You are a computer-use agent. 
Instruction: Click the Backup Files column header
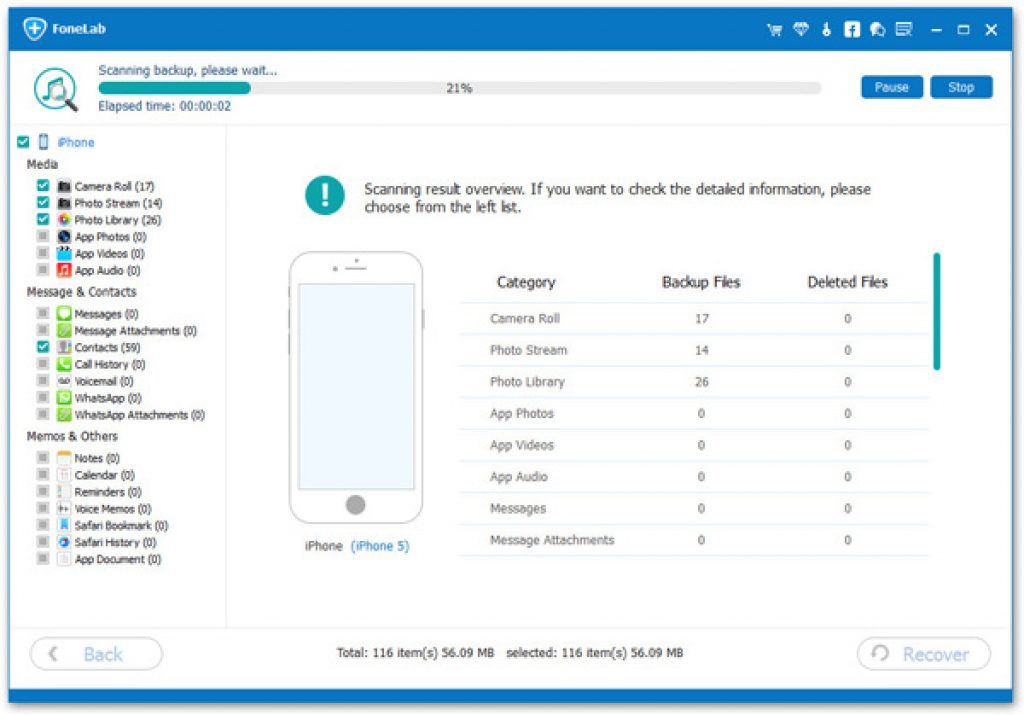pos(701,282)
